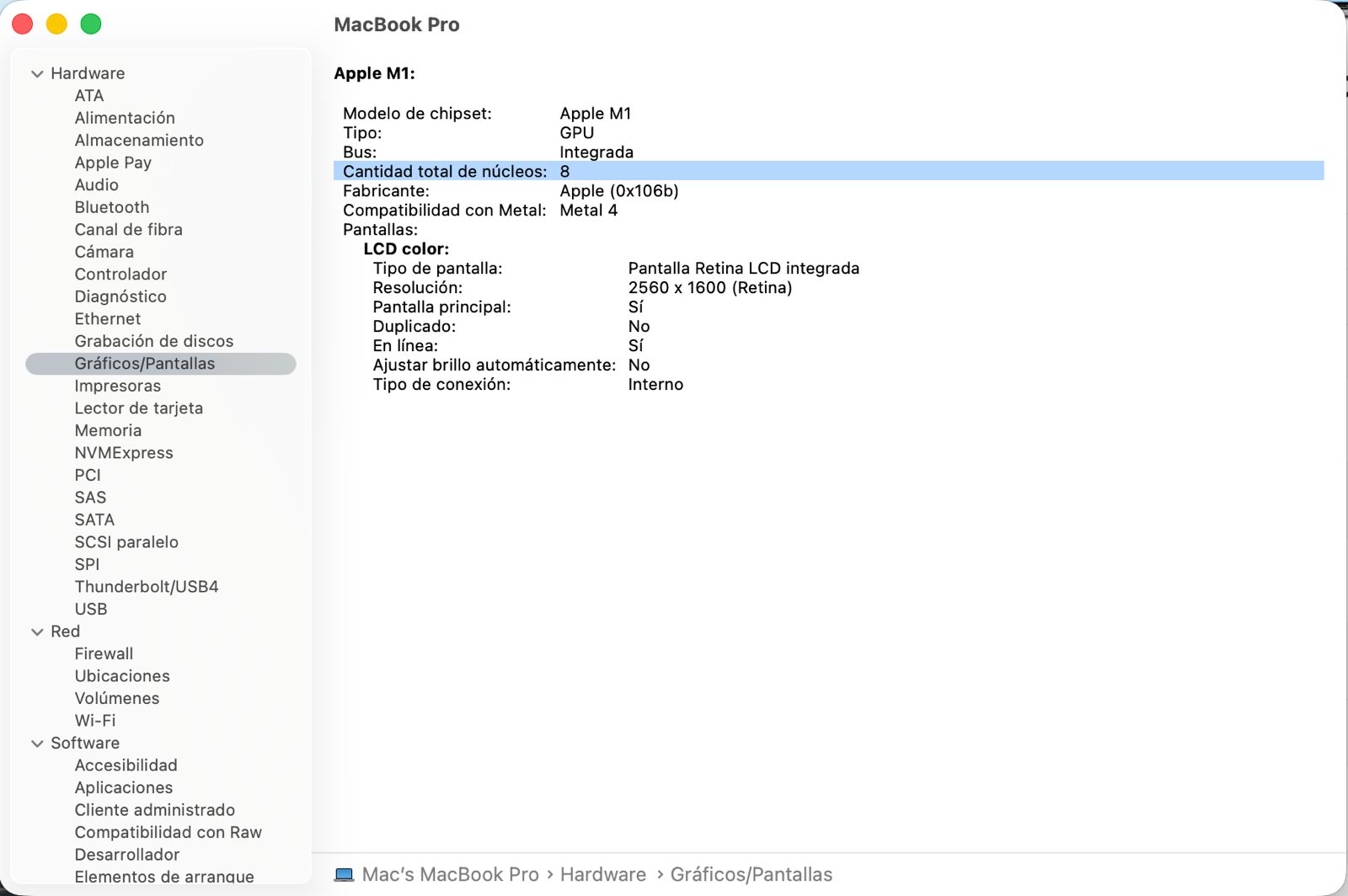Viewport: 1348px width, 896px height.
Task: Select SAS in the sidebar
Action: tap(90, 498)
